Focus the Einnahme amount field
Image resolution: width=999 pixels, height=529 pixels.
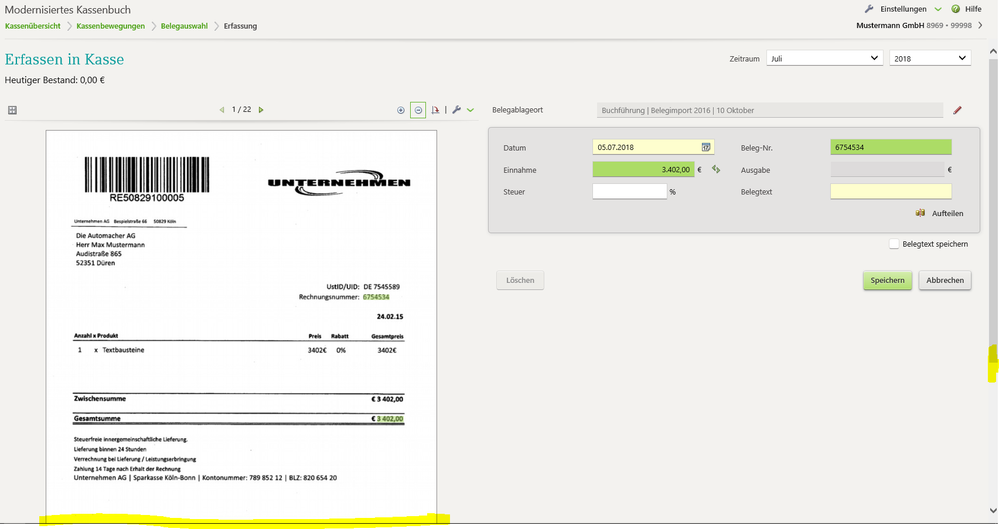[643, 170]
